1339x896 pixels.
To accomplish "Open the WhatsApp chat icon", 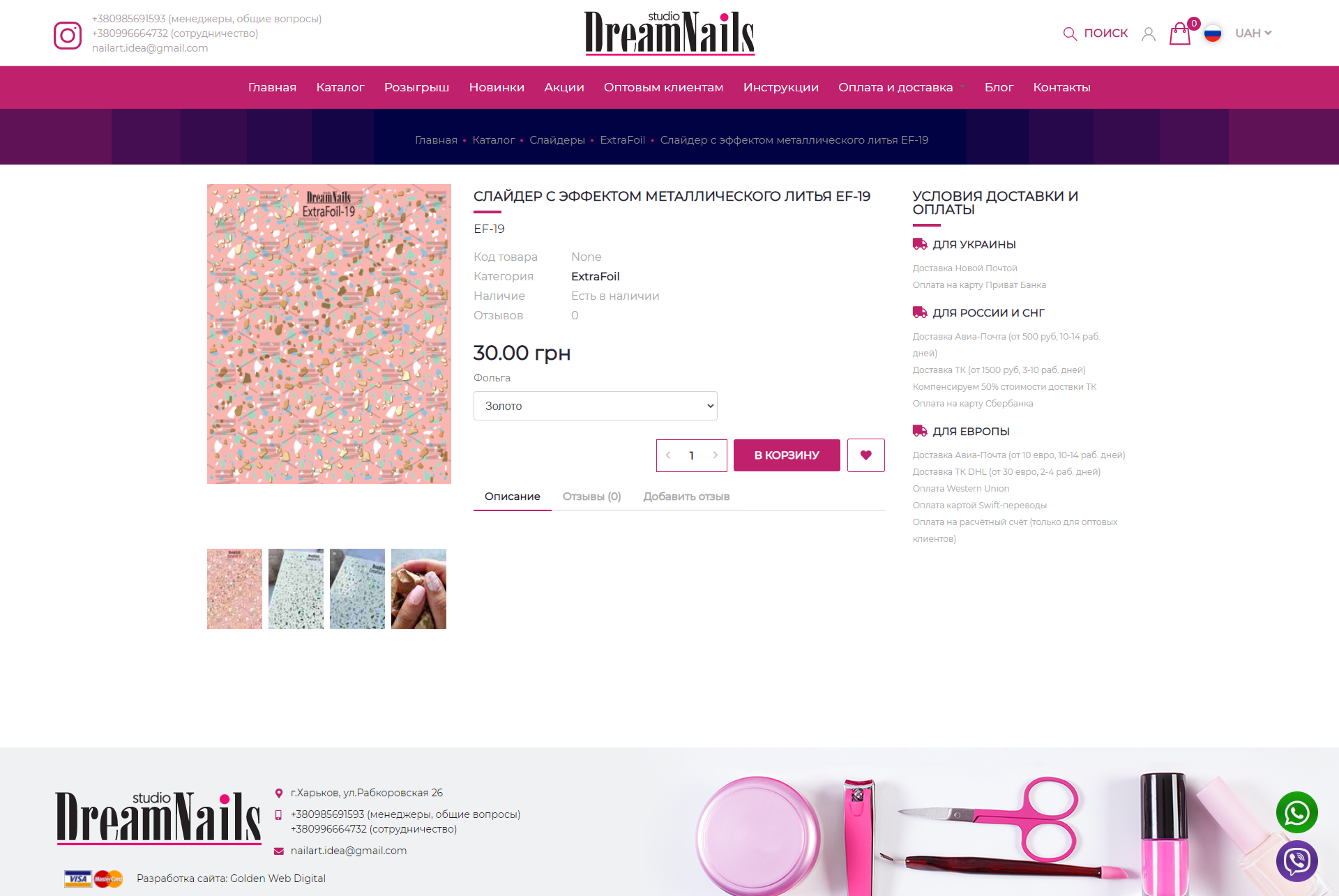I will tap(1296, 812).
